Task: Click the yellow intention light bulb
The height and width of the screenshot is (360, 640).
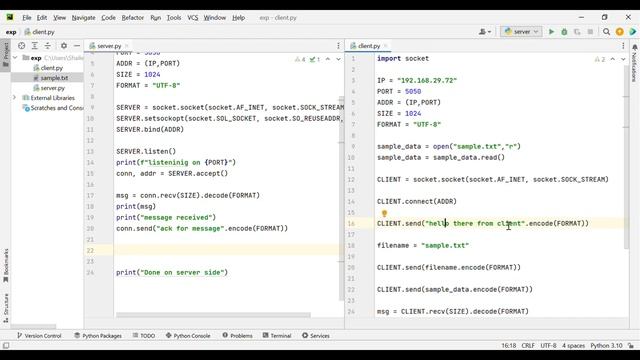Action: [384, 213]
